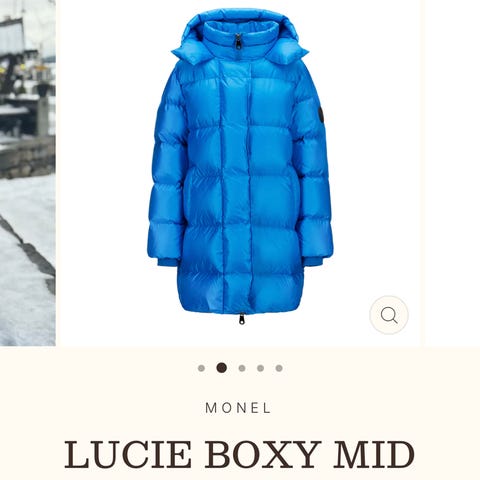480x480 pixels.
Task: Click the bottom zipper pull of jacket
Action: 241,318
